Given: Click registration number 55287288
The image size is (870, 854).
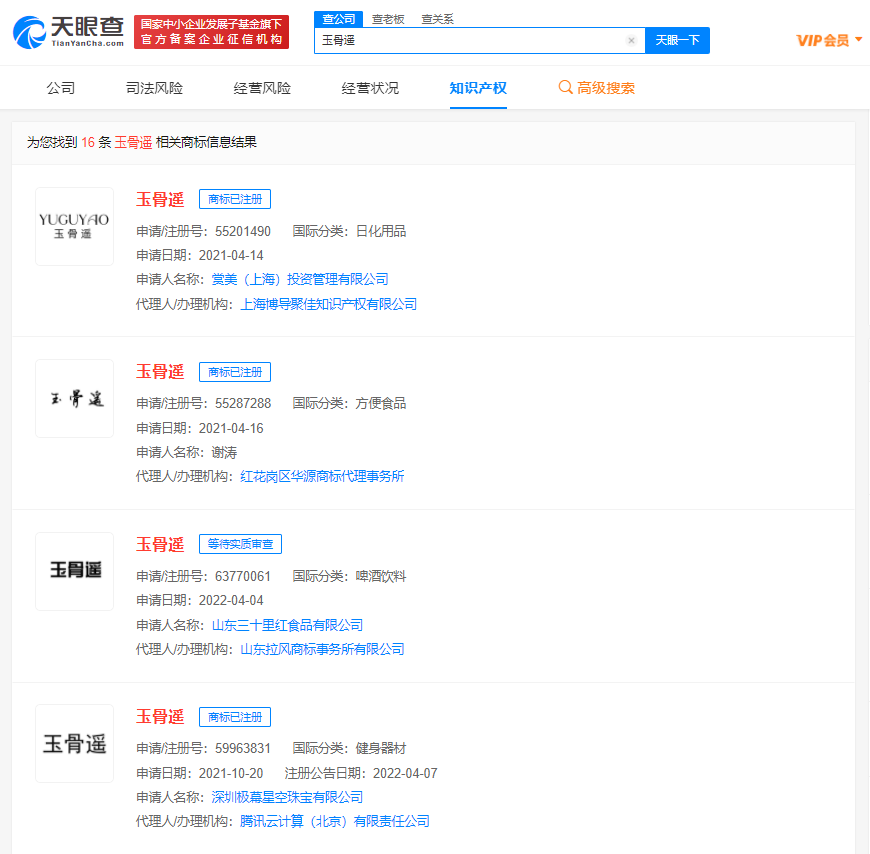Looking at the screenshot, I should click(x=243, y=403).
